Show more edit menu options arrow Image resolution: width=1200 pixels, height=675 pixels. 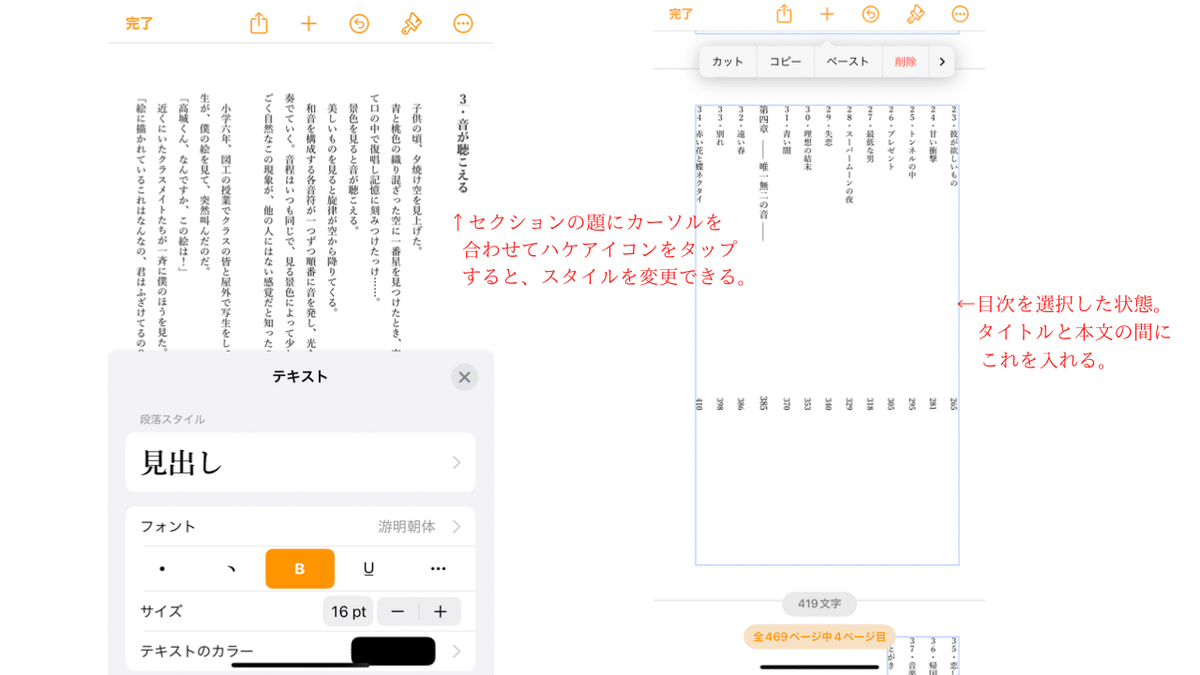pyautogui.click(x=942, y=62)
